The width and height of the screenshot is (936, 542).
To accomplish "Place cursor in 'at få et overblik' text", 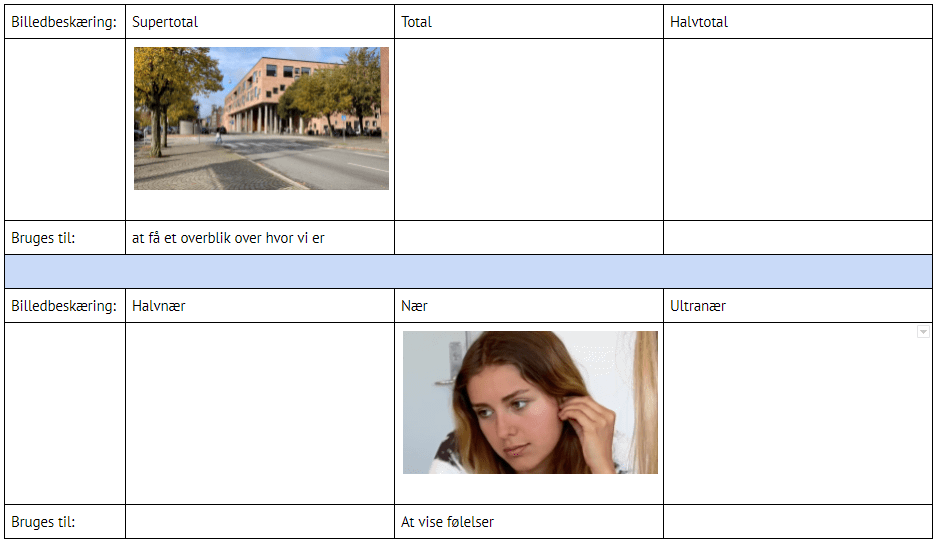I will pos(228,238).
